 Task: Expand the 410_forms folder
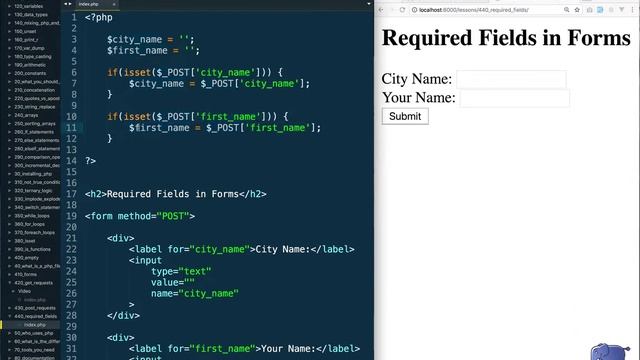point(9,274)
